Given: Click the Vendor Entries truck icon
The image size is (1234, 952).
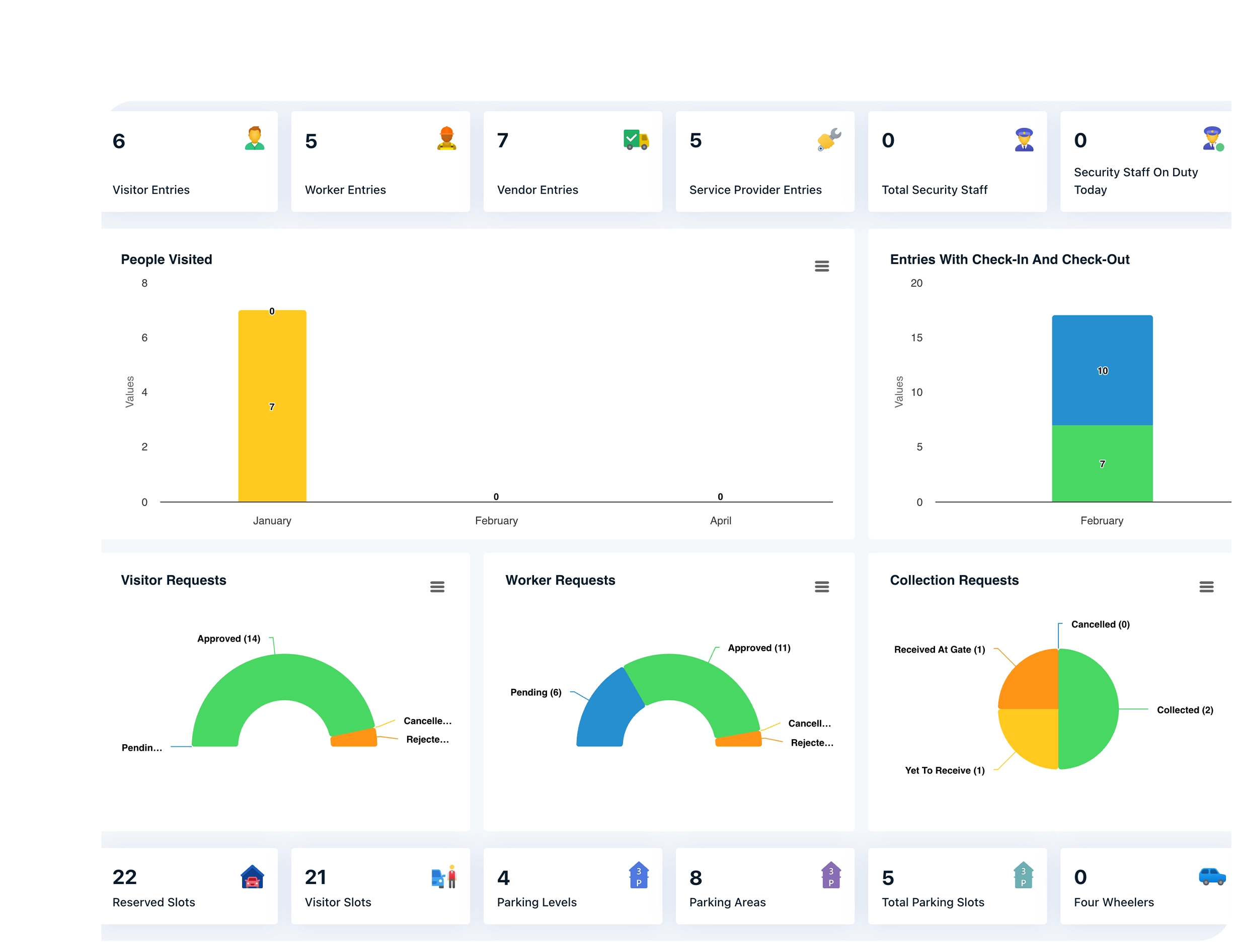Looking at the screenshot, I should coord(636,139).
